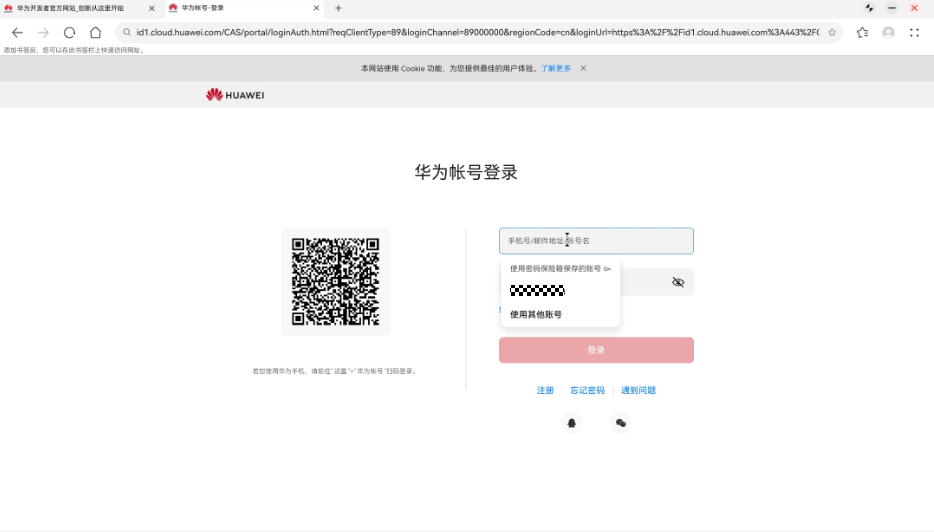Open the 了解更多 cookie link

(x=556, y=69)
